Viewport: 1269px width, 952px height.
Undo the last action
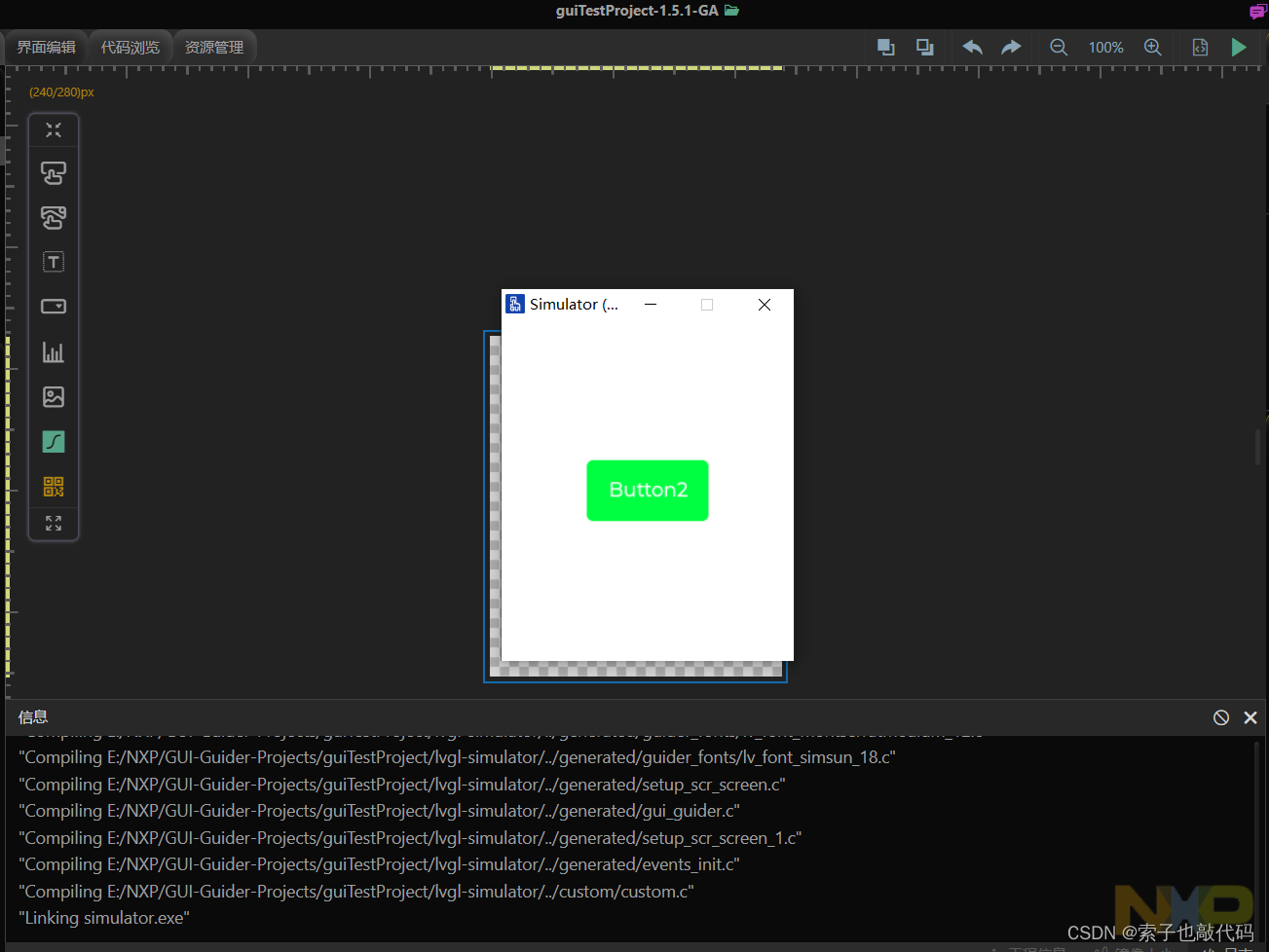coord(972,47)
